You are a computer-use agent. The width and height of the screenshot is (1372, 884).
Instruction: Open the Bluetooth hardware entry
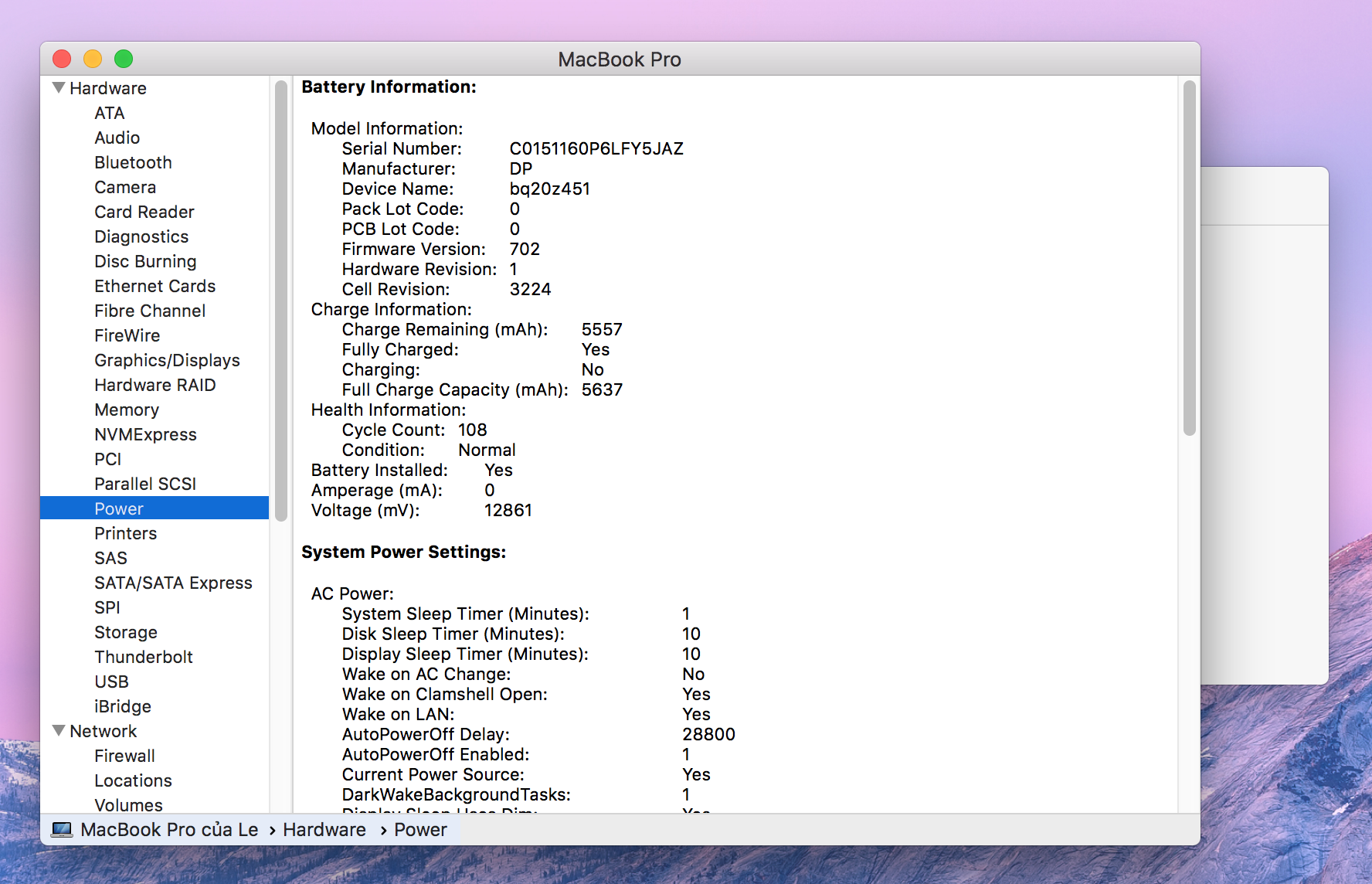133,162
